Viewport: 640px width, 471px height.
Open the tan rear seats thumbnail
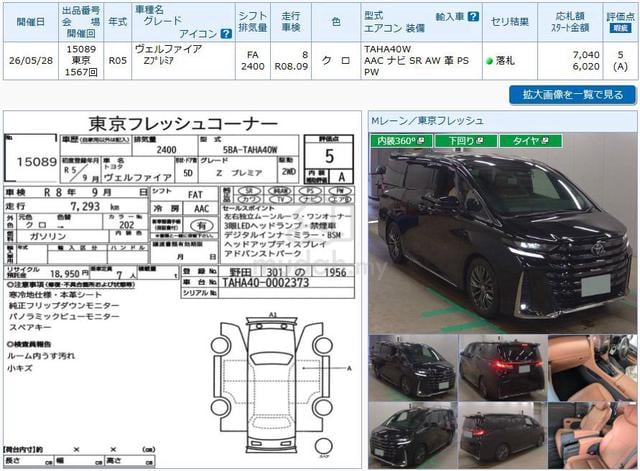pos(592,435)
